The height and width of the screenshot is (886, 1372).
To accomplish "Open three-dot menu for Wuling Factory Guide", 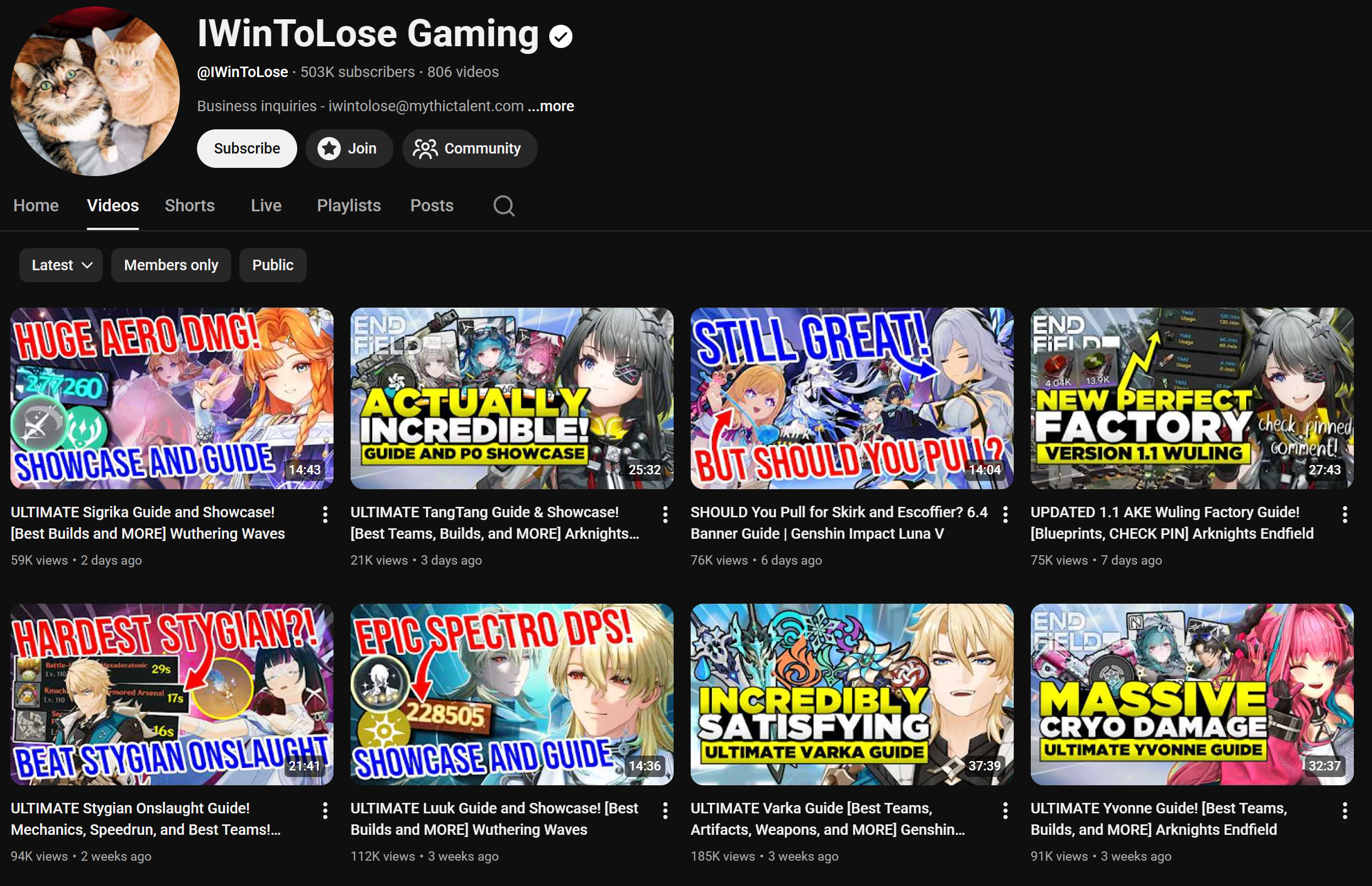I will (1345, 515).
